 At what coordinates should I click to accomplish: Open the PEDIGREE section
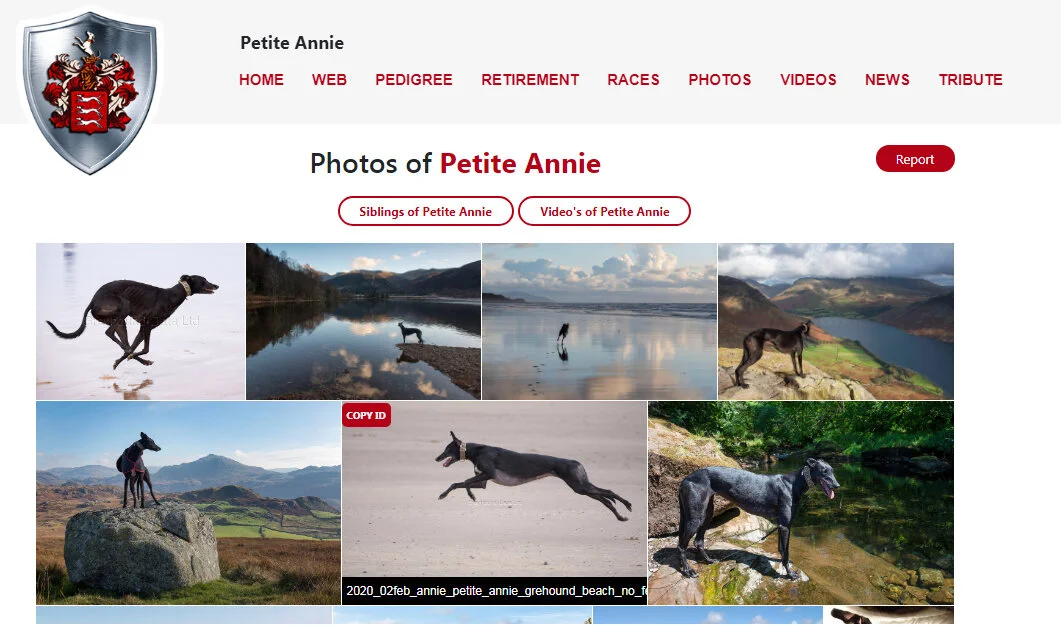pyautogui.click(x=414, y=80)
